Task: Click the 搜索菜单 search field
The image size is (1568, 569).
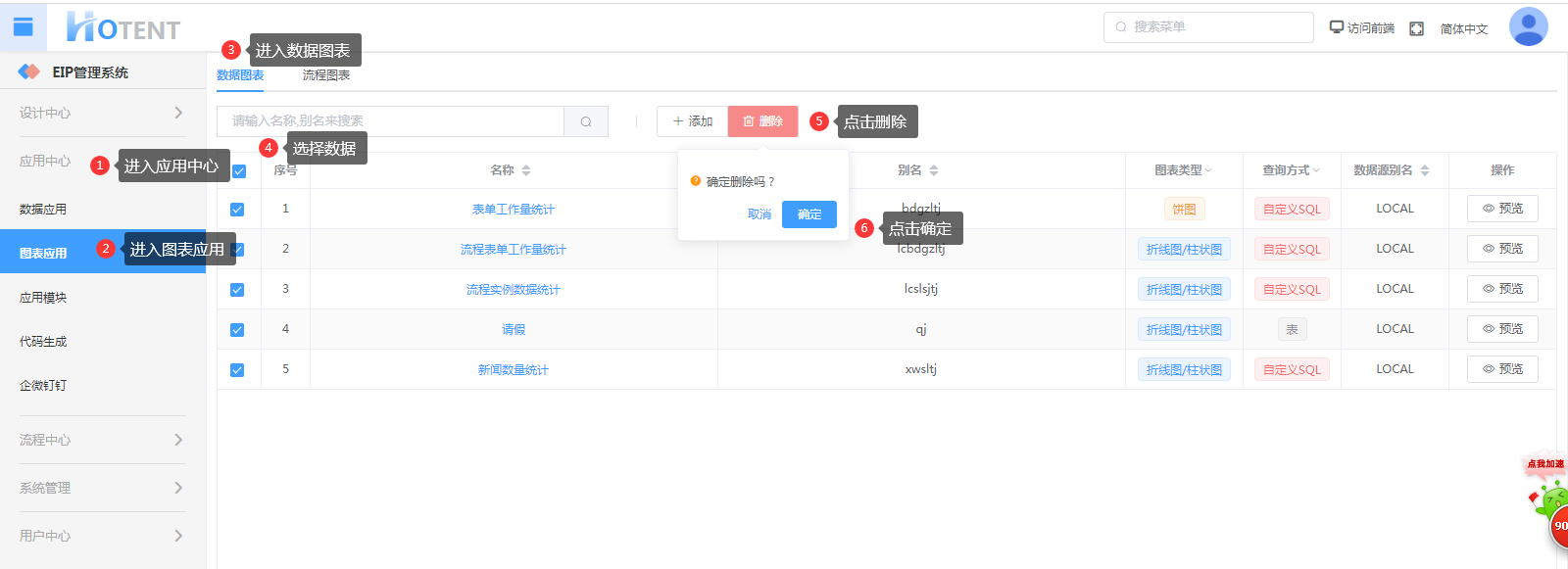Action: pos(1208,27)
